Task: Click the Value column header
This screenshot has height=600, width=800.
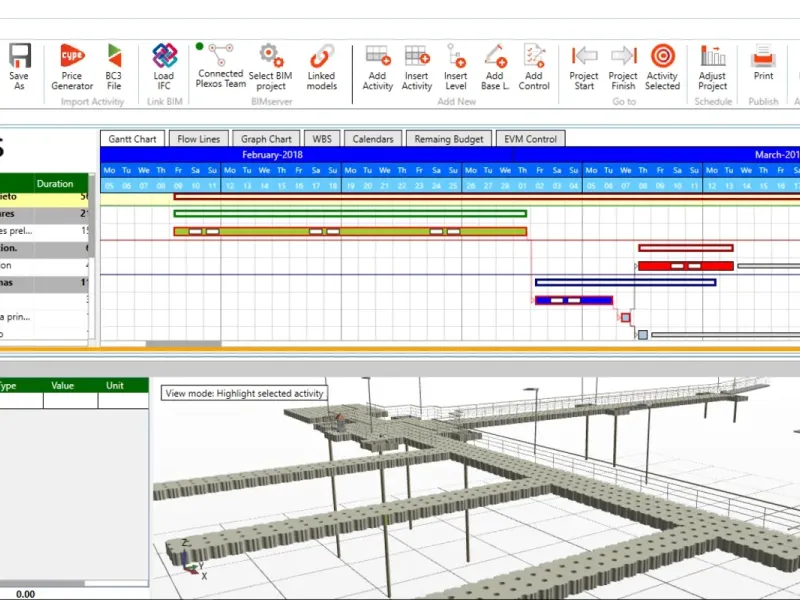Action: (63, 386)
